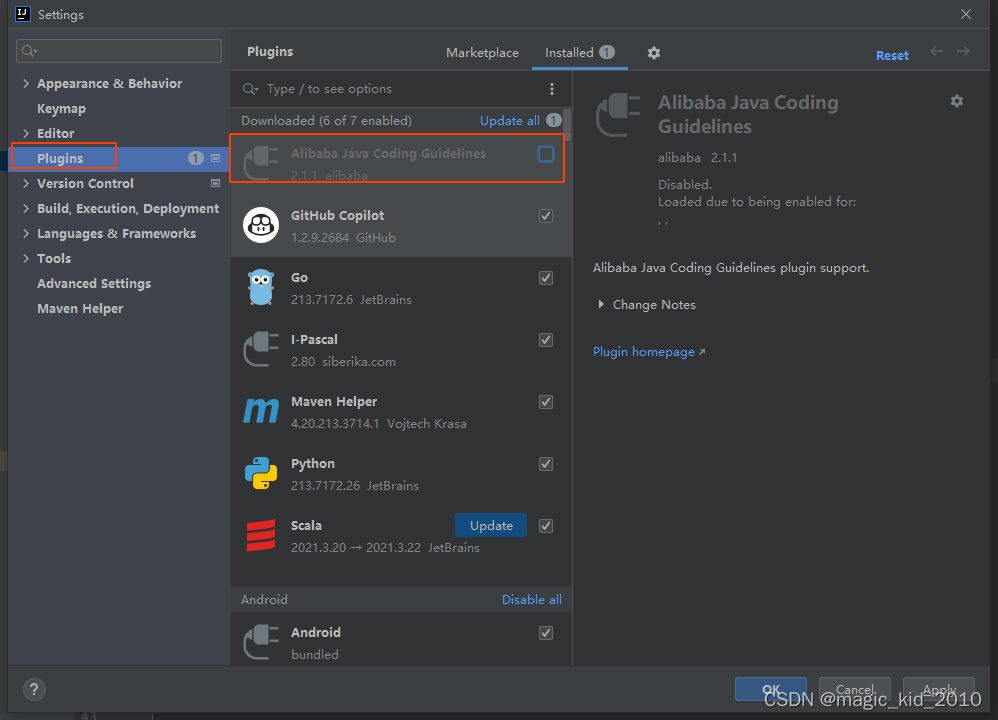The image size is (998, 720).
Task: Click the plugin list scrollbar thumb
Action: [568, 125]
